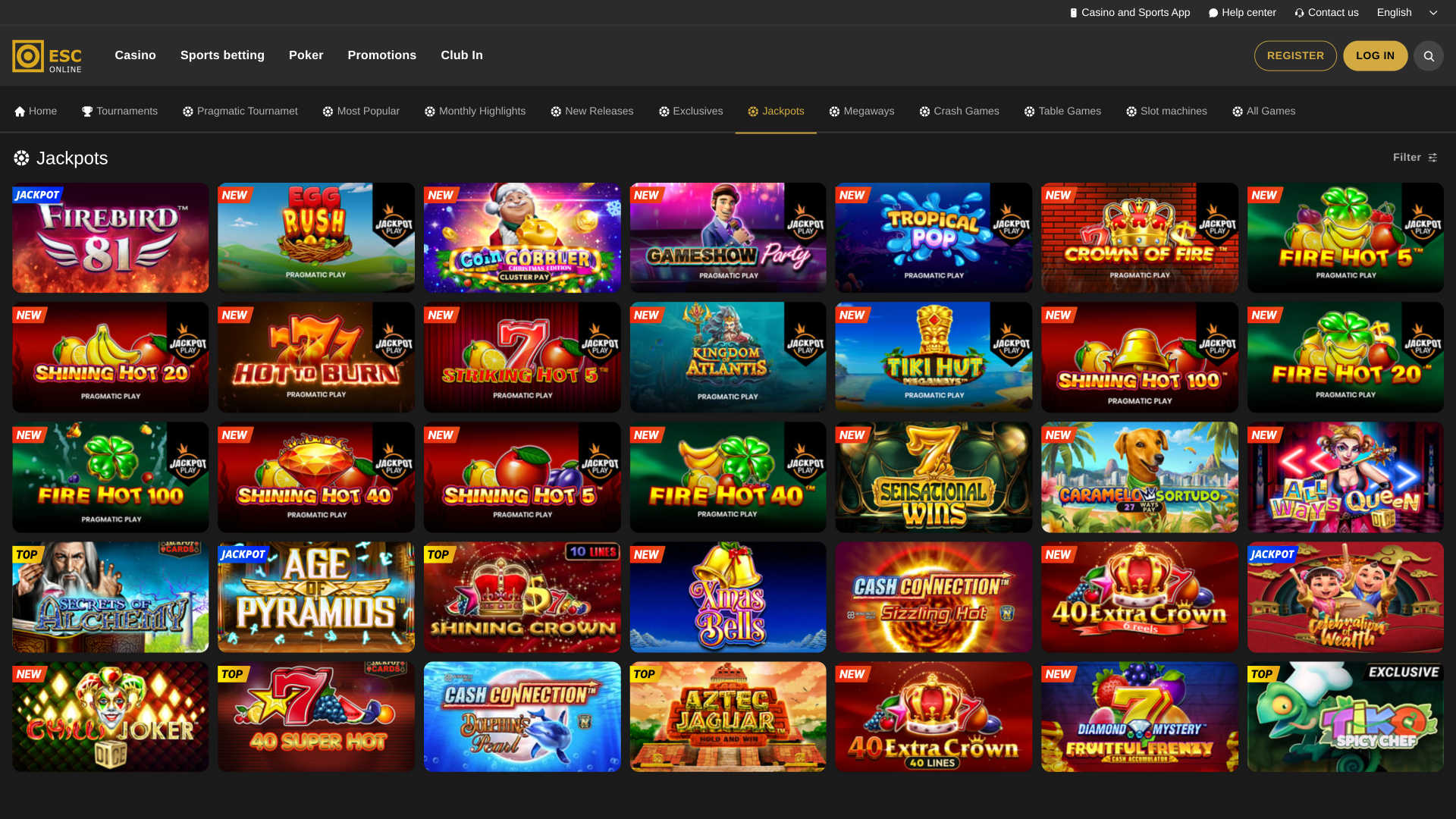Open the Promotions menu item
Image resolution: width=1456 pixels, height=819 pixels.
(x=381, y=55)
